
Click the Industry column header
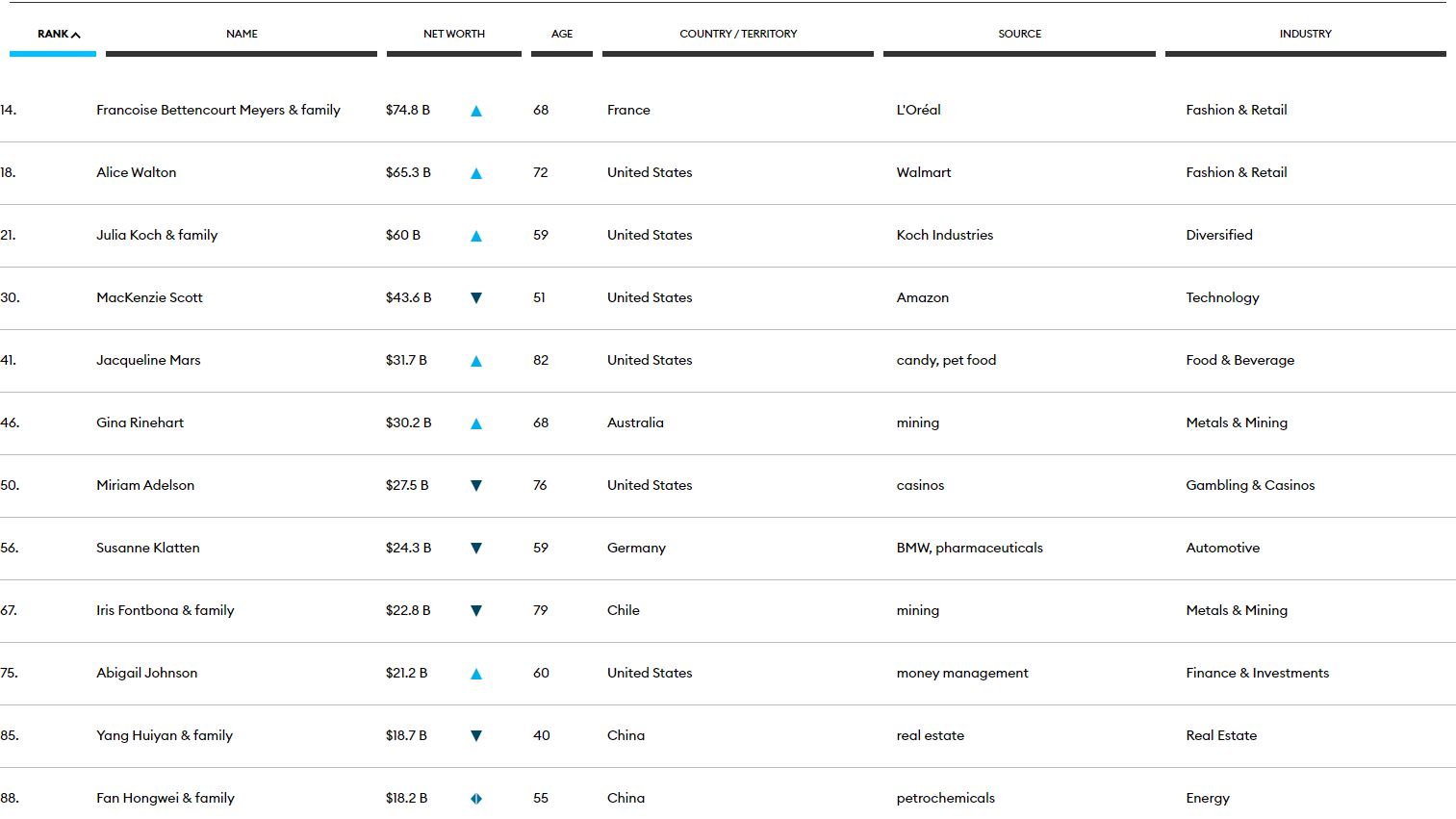1305,34
